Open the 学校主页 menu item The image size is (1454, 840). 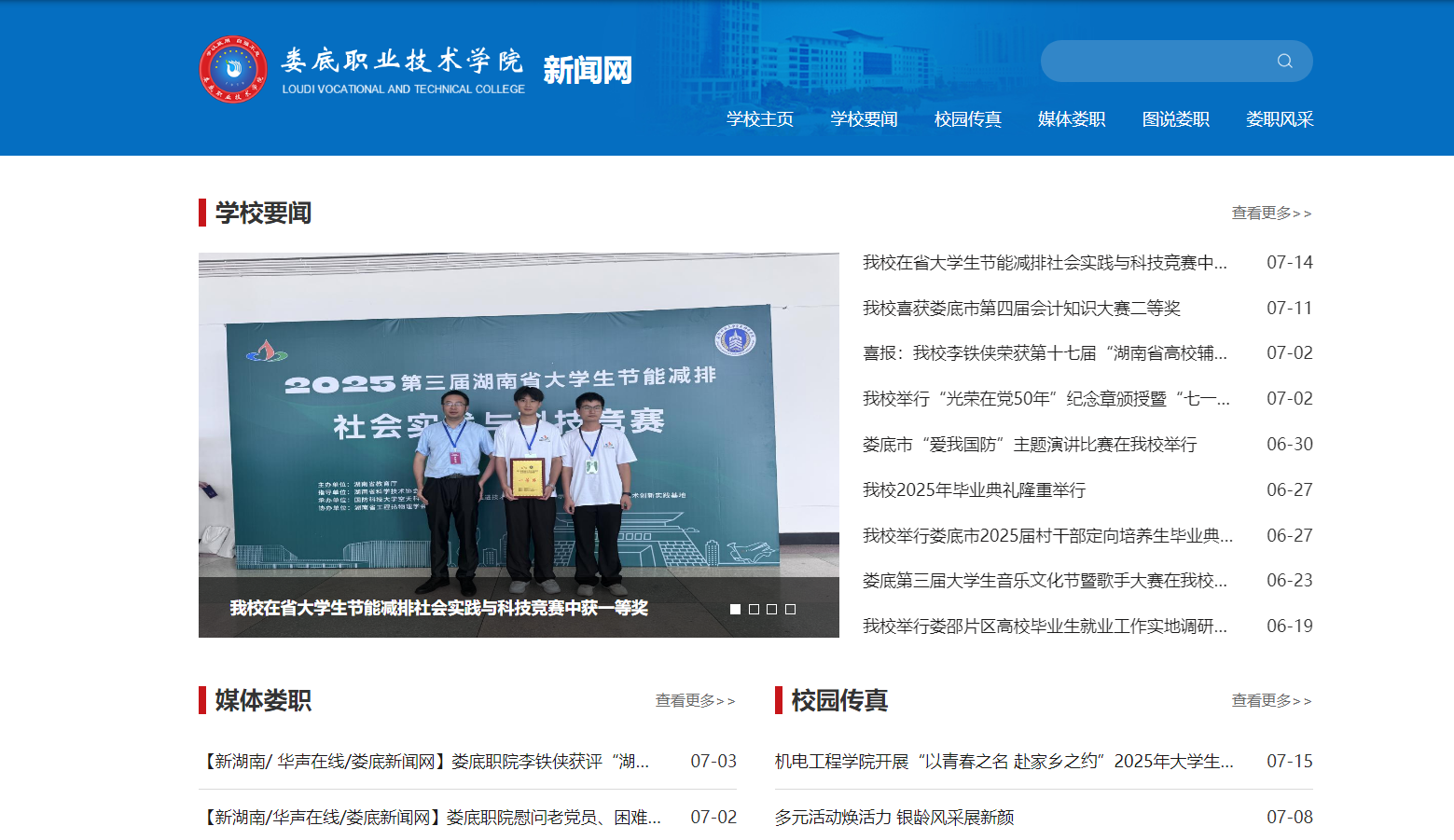coord(760,119)
